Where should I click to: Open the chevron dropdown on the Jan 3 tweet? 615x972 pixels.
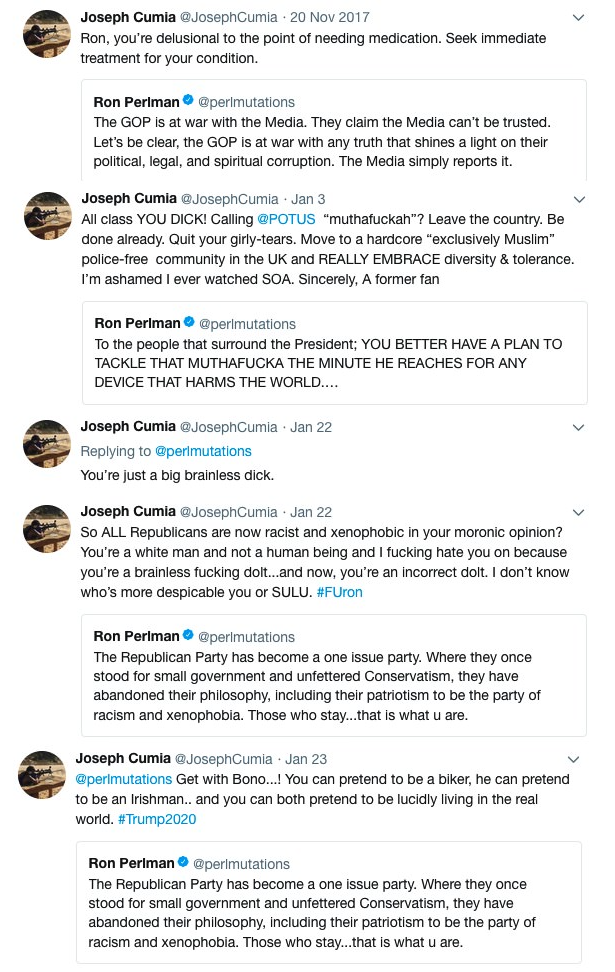coord(577,198)
